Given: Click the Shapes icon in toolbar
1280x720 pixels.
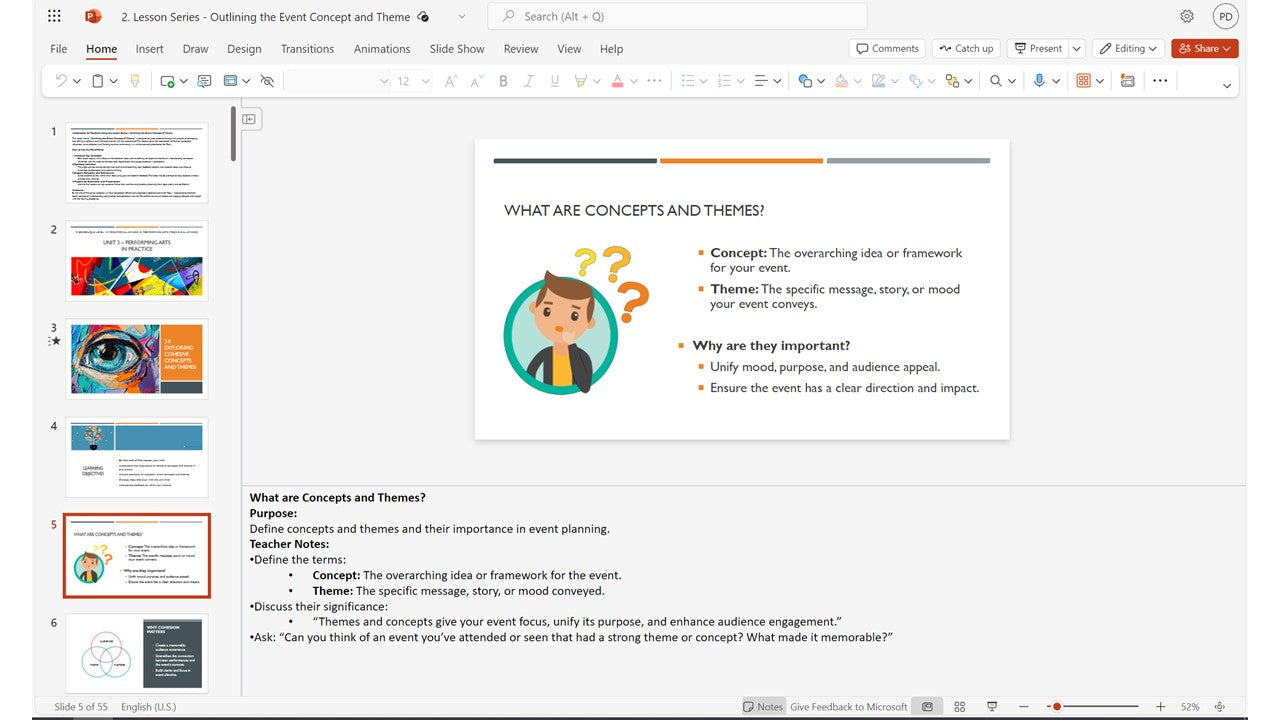Looking at the screenshot, I should click(805, 81).
